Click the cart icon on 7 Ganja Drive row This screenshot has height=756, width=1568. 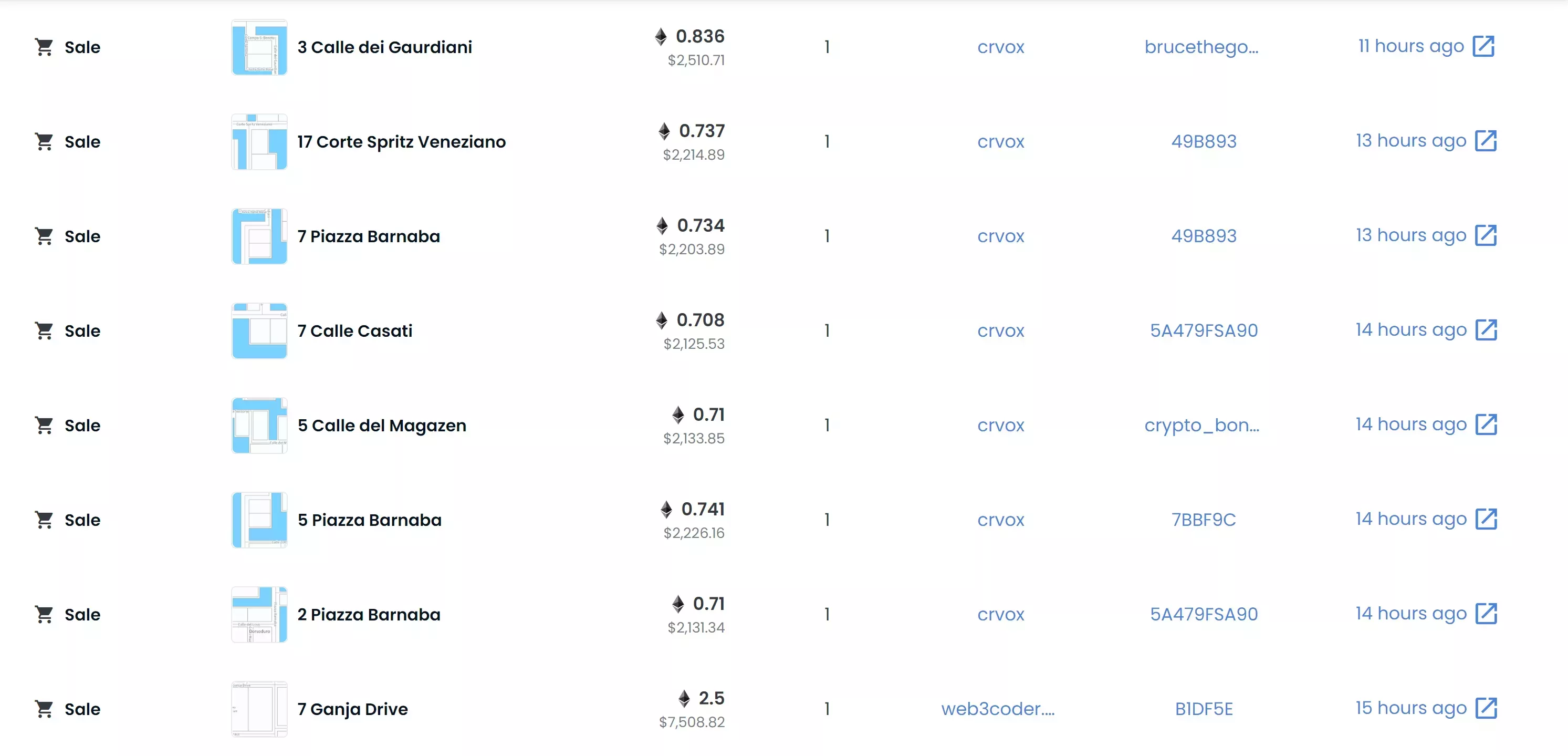pos(44,709)
